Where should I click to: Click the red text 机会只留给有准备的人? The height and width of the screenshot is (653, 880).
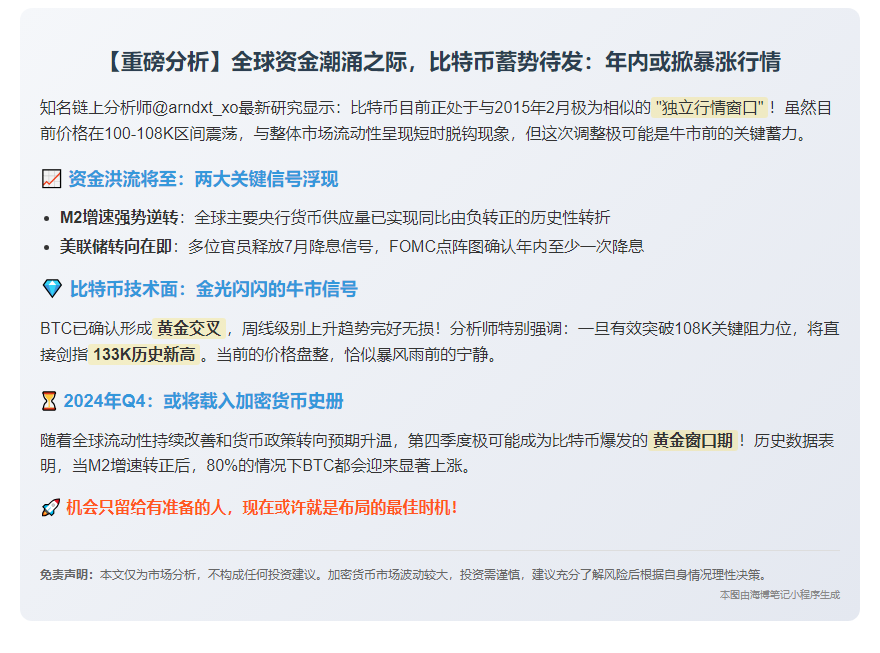coord(146,508)
